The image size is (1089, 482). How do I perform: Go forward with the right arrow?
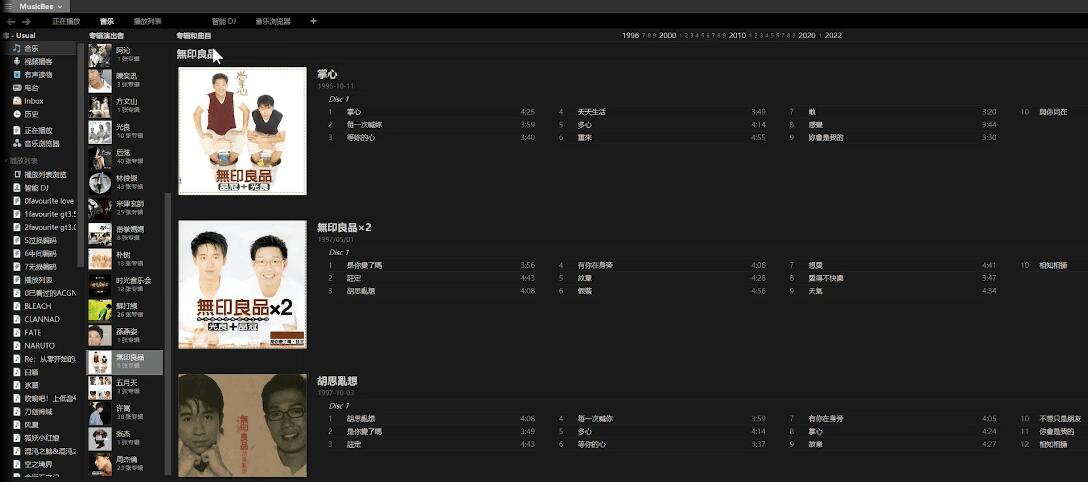(26, 22)
